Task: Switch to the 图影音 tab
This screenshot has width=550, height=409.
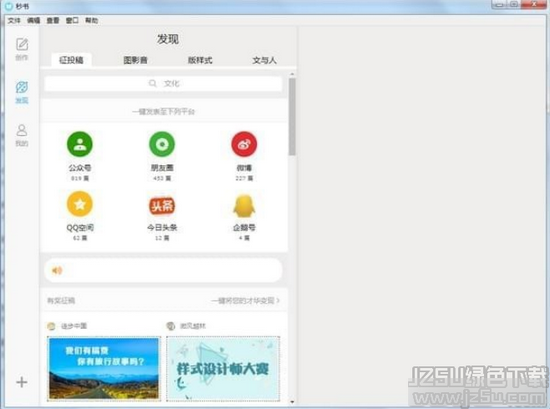Action: (135, 60)
